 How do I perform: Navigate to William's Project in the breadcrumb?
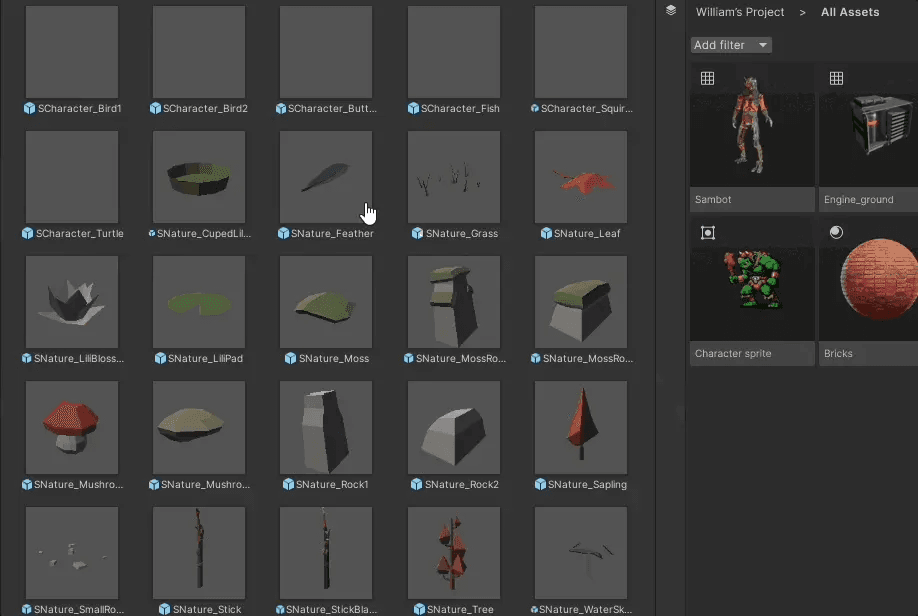740,12
